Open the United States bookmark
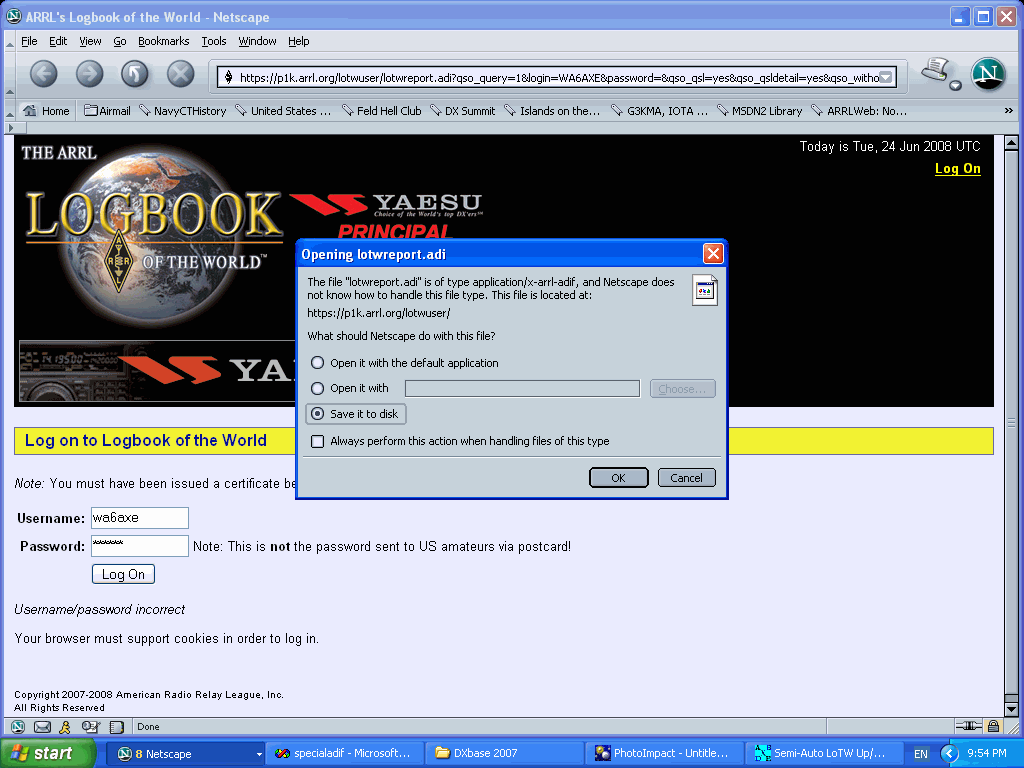Screen dimensions: 1024x768 tap(283, 111)
